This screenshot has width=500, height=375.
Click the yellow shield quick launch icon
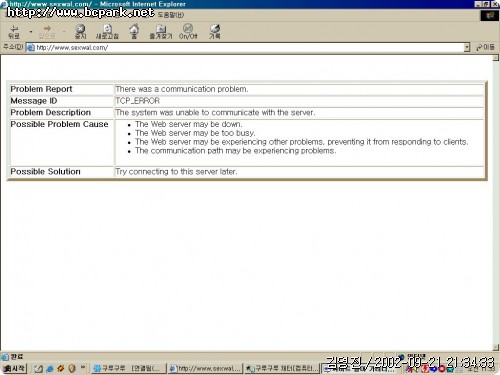[72, 368]
